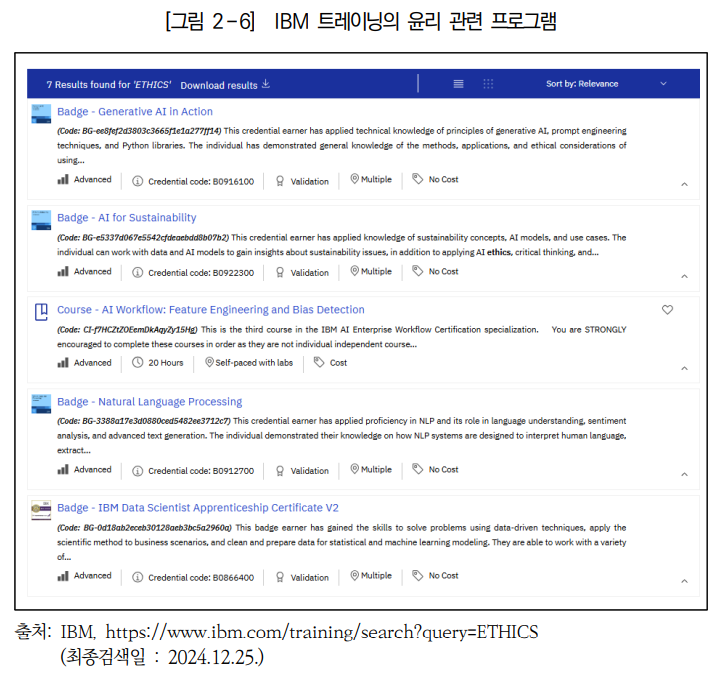
Task: Click Validation ribbon icon in NLP row
Action: tap(280, 471)
